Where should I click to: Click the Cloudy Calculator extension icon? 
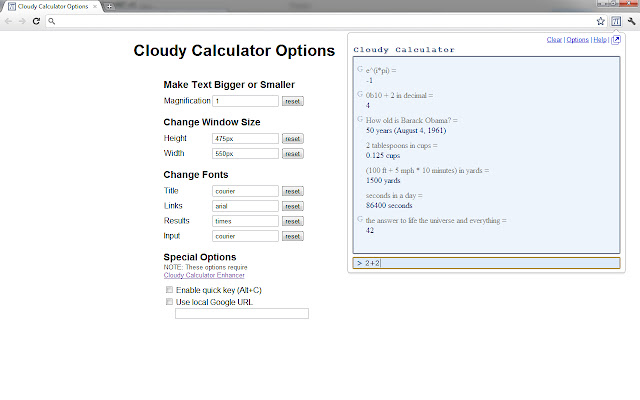click(x=617, y=20)
